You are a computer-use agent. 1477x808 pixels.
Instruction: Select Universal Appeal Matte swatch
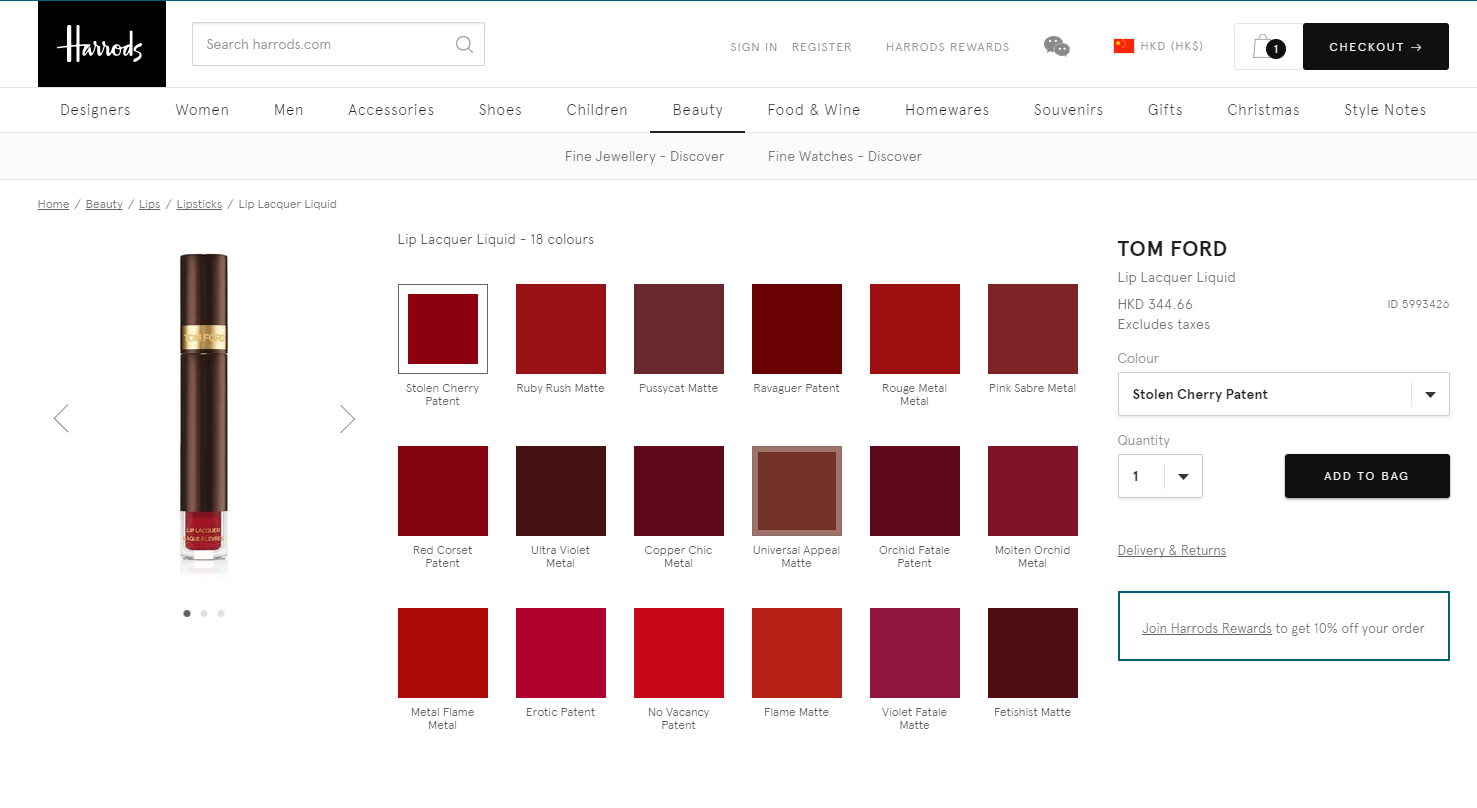coord(797,491)
